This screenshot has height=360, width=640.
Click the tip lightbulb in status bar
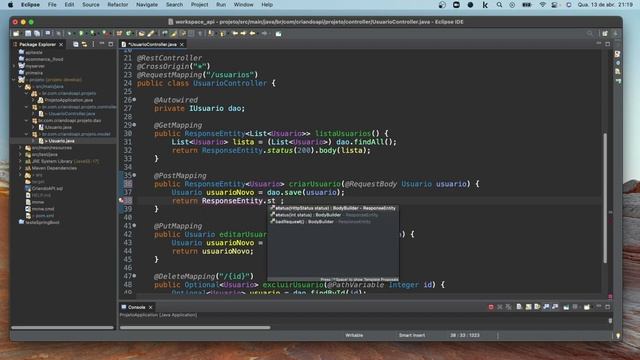click(x=618, y=336)
